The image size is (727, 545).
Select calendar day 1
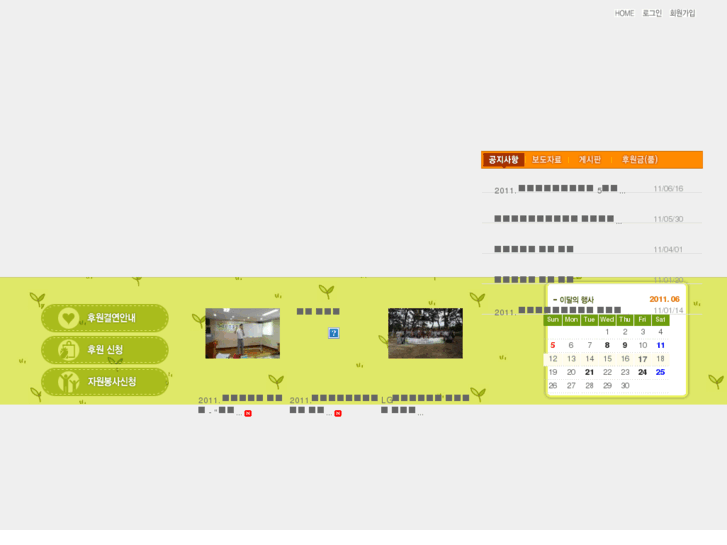click(607, 332)
